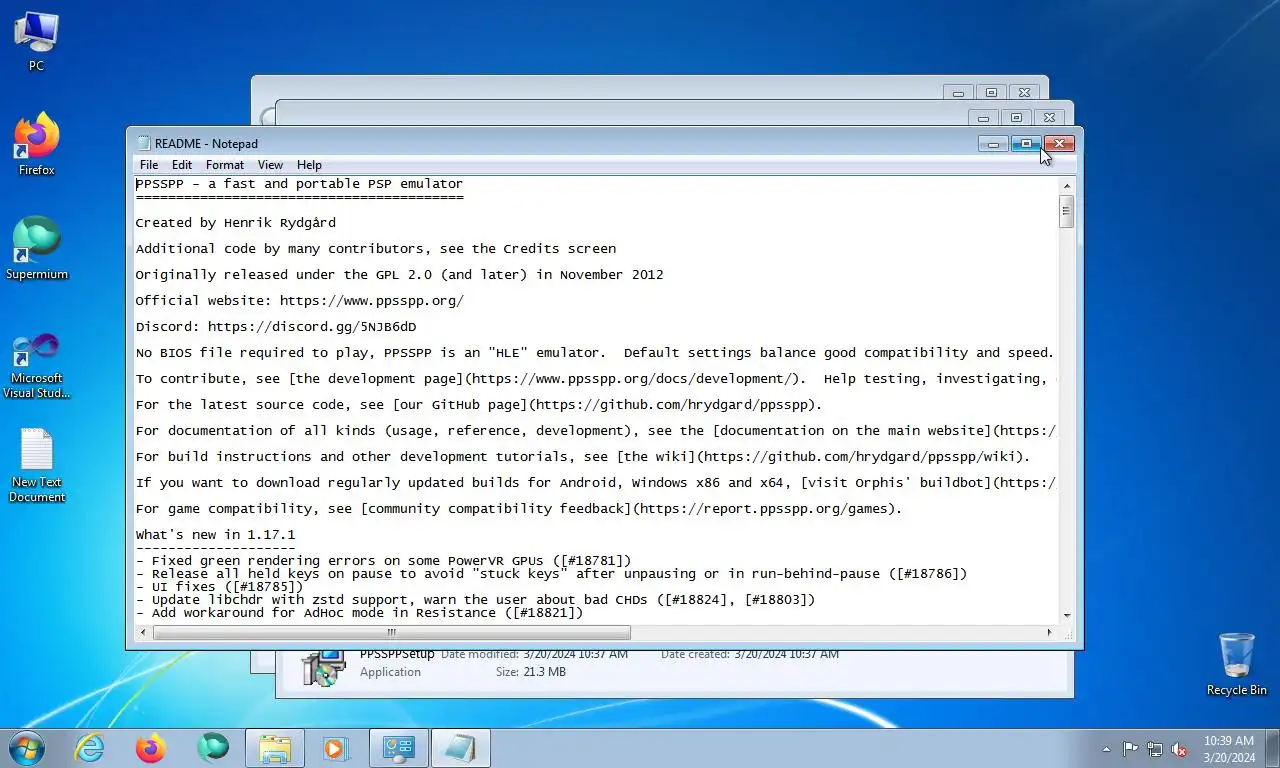Select the New Text Document desktop file
Screen dimensions: 1280x768
37,466
